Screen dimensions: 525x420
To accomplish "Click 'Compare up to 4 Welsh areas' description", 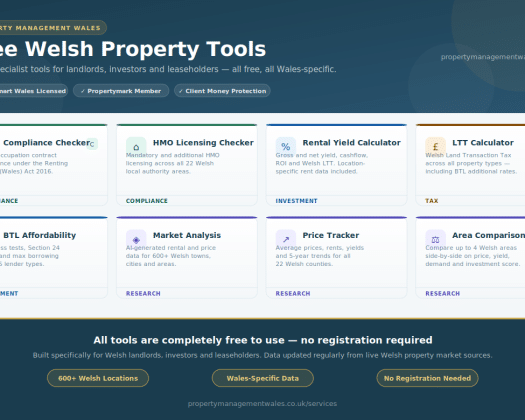I will pos(471,248).
